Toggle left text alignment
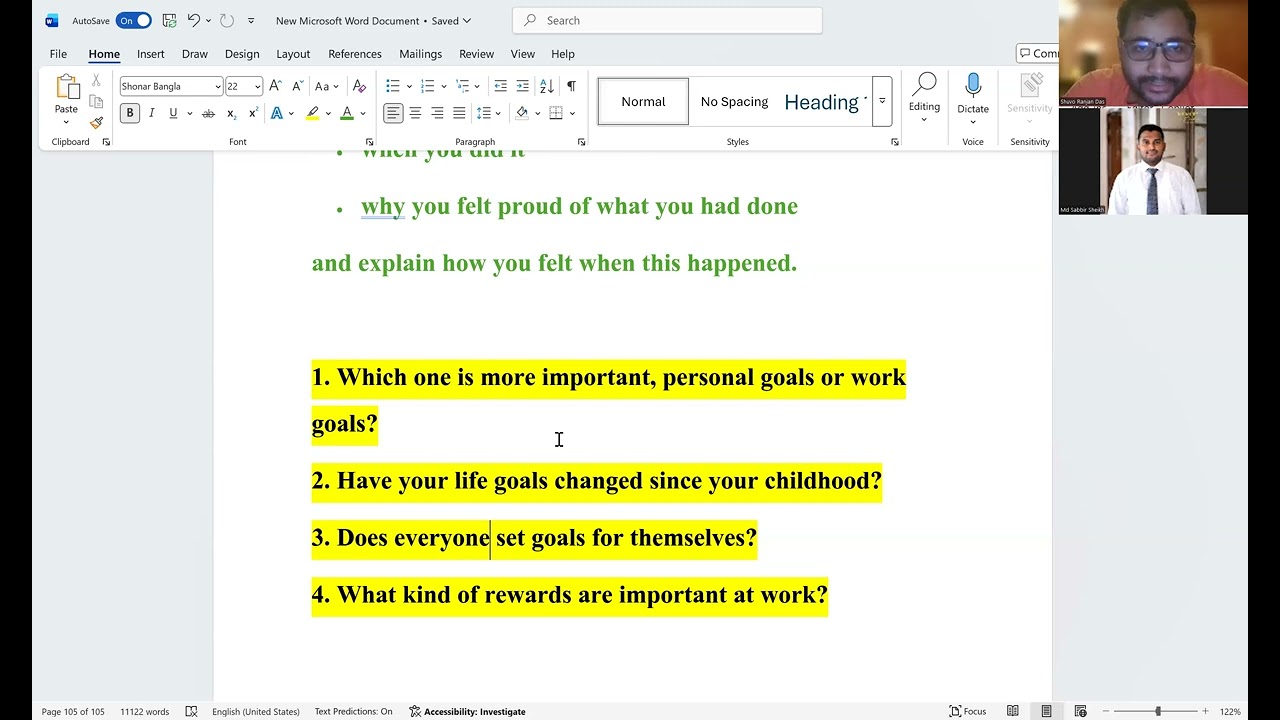Screen dimensions: 1280x720 (x=393, y=113)
